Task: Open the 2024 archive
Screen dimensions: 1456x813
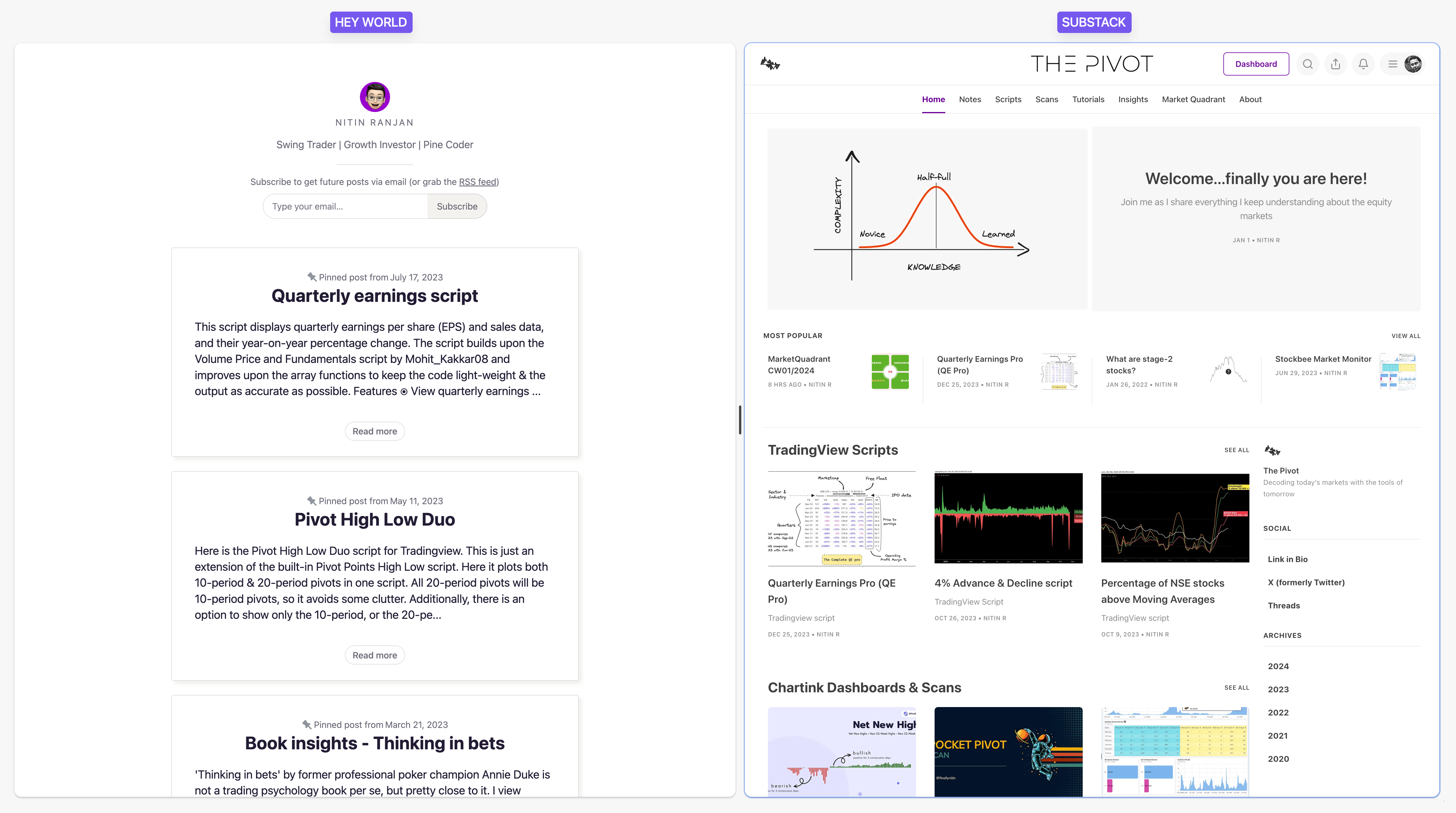Action: coord(1278,666)
